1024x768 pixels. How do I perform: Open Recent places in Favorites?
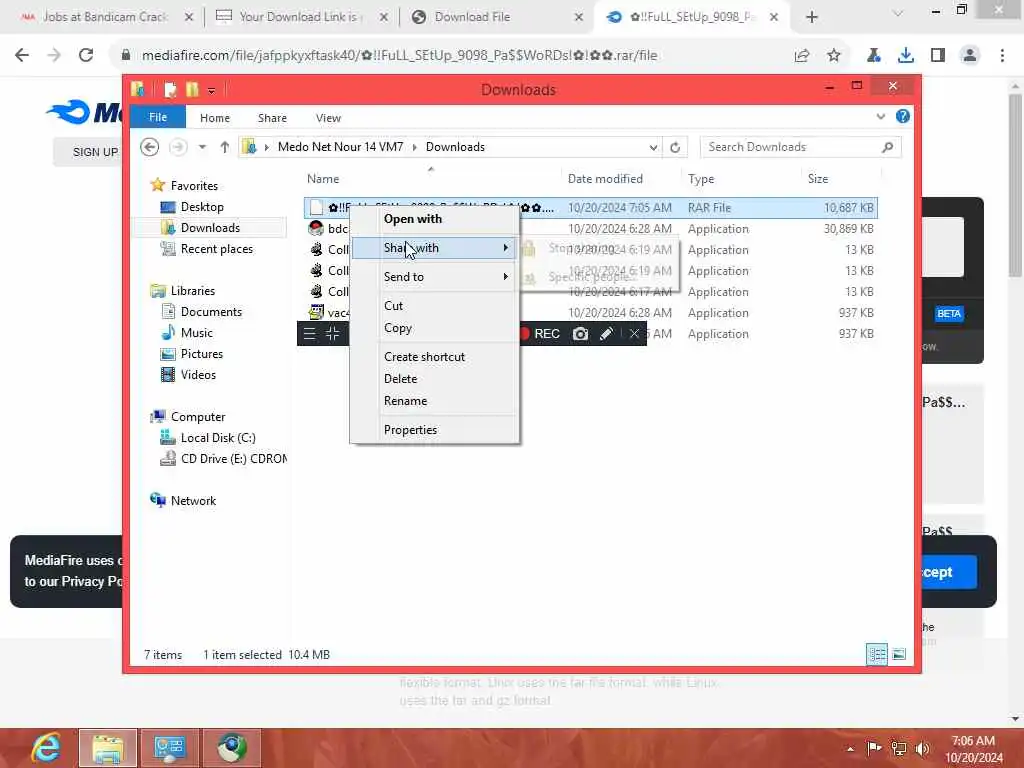point(216,249)
